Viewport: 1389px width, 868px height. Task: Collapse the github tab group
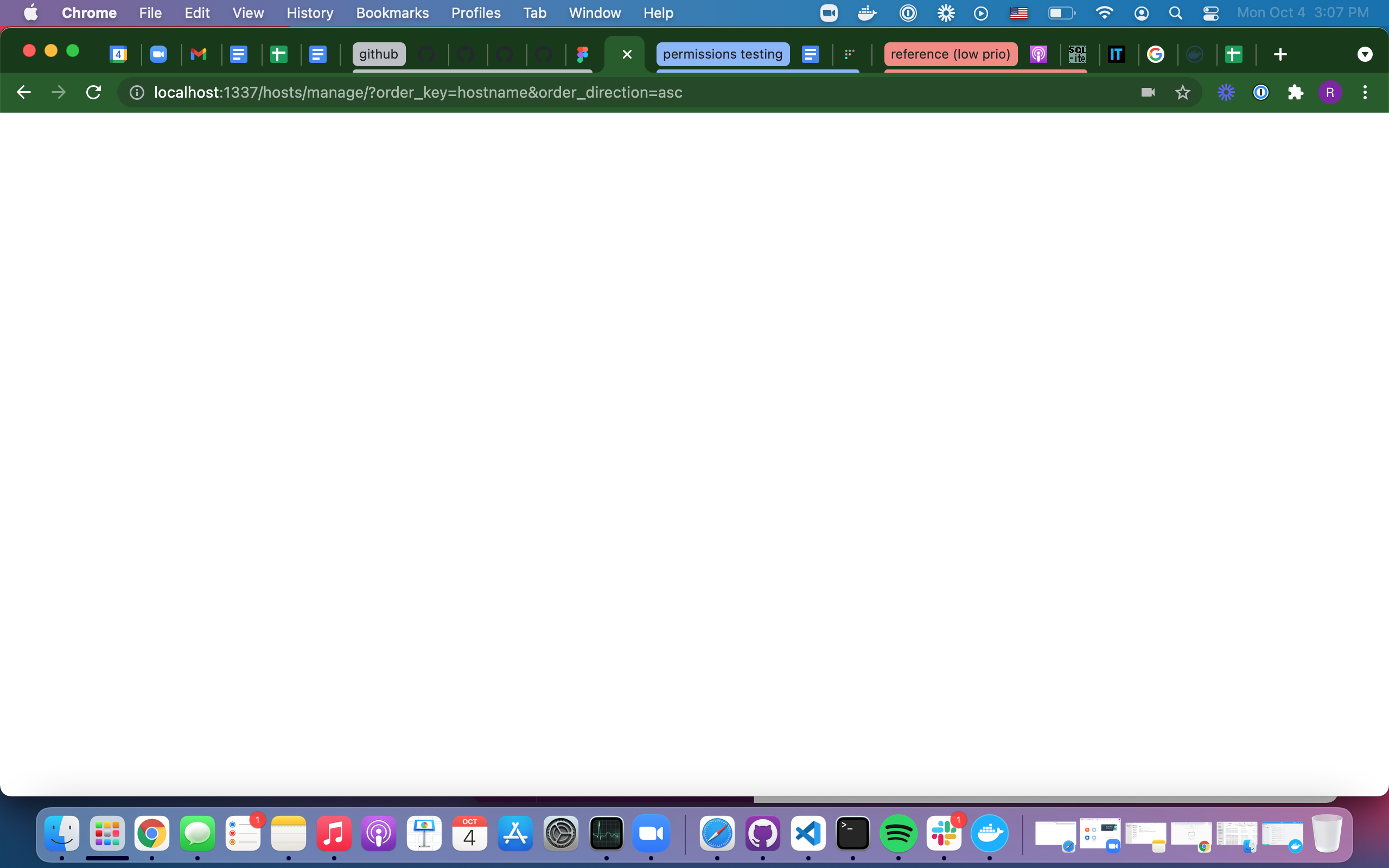pos(378,55)
